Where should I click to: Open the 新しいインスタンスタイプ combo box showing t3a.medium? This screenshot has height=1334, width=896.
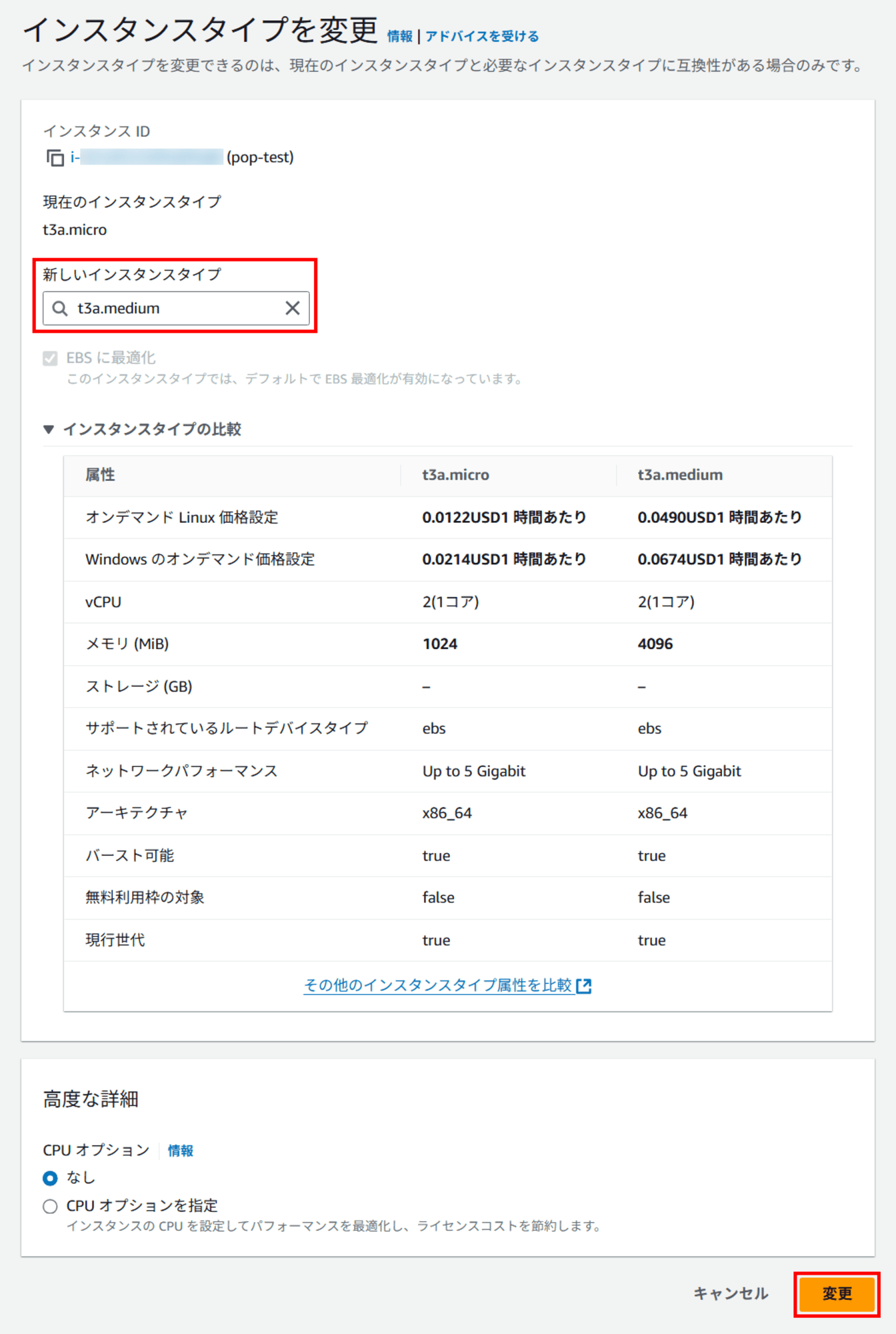click(x=176, y=308)
